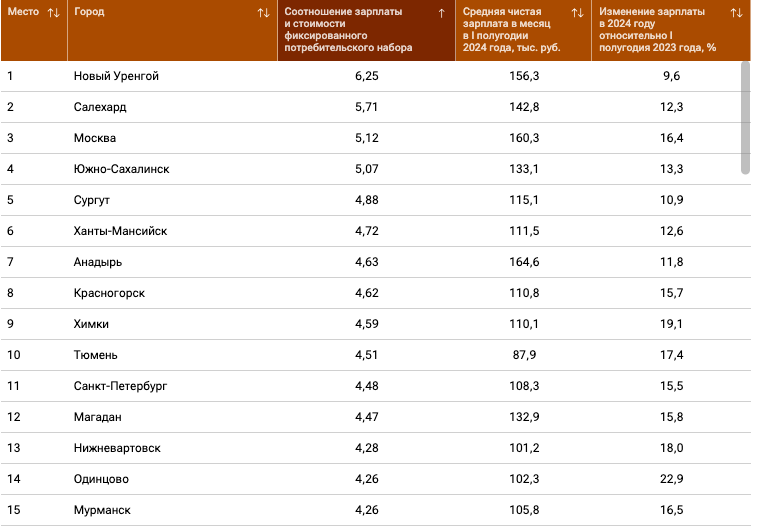The width and height of the screenshot is (774, 527).
Task: Sort by Средняя чистая зарплата arrows
Action: tap(578, 13)
